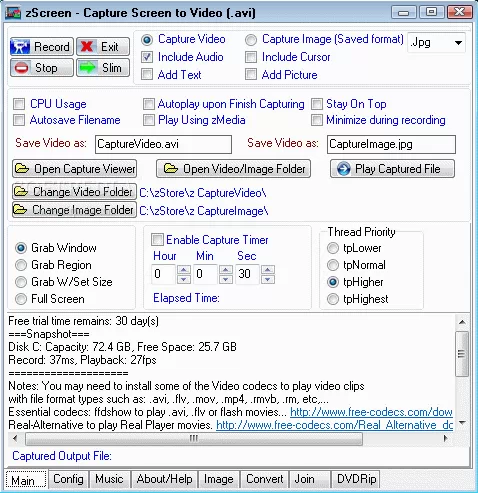Click the zScreen title bar app icon
This screenshot has width=478, height=493.
[13, 13]
